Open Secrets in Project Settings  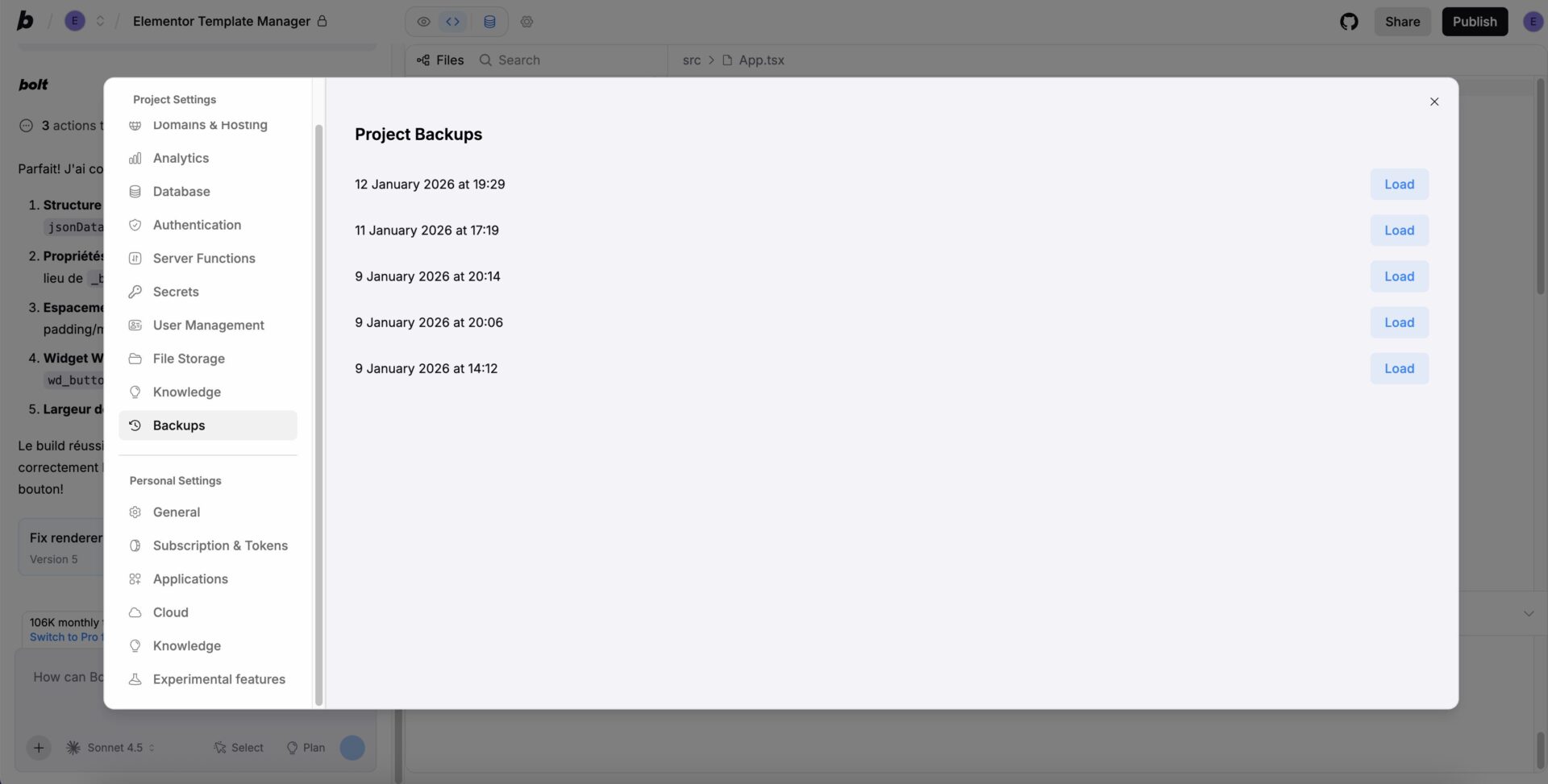(176, 291)
